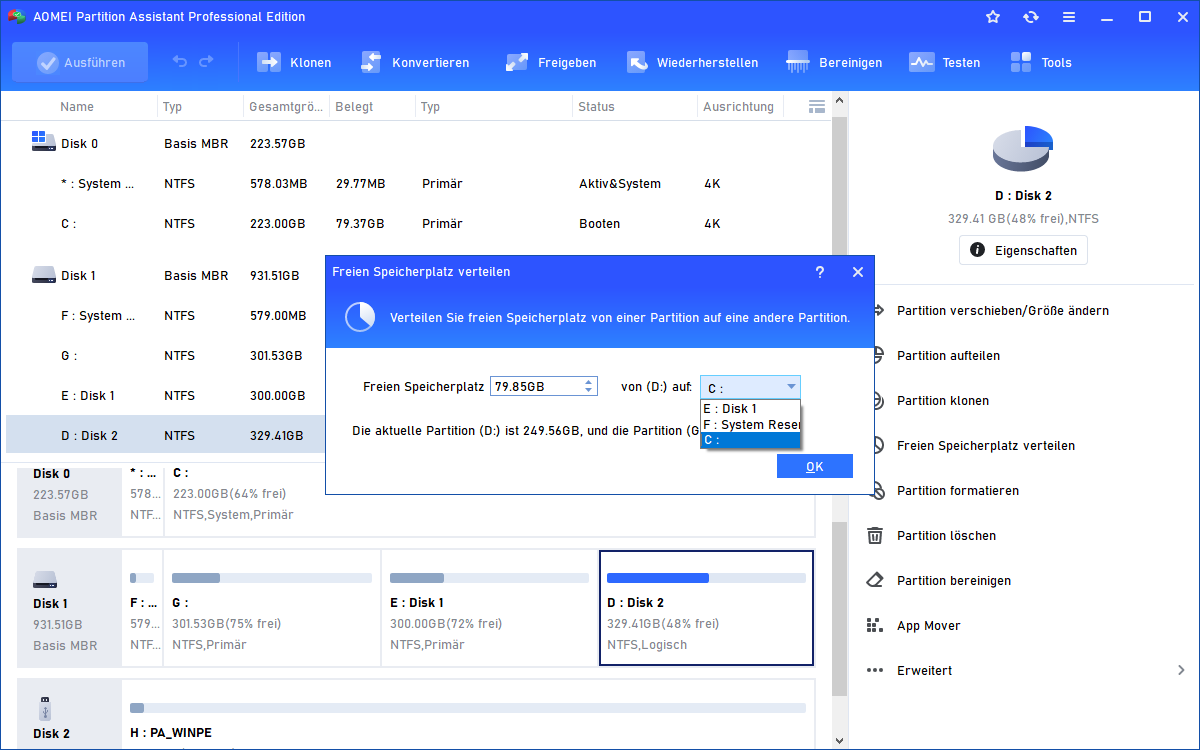Image resolution: width=1200 pixels, height=750 pixels.
Task: Open the Klonen tool
Action: [294, 62]
